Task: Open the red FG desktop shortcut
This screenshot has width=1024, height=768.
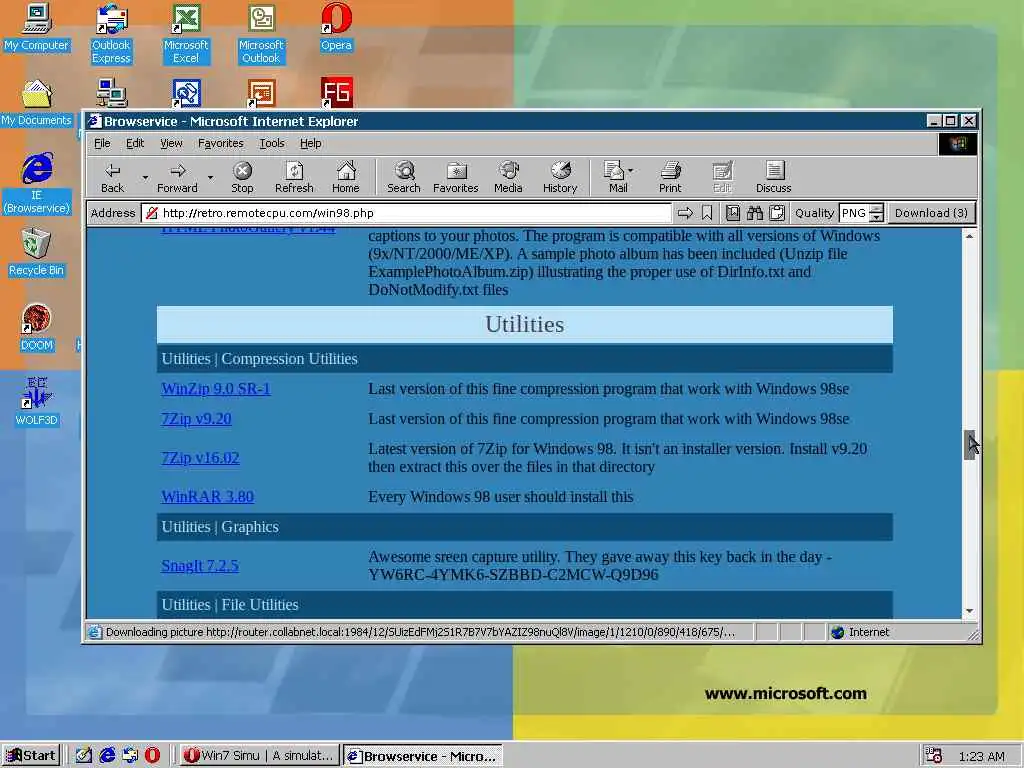Action: coord(337,93)
